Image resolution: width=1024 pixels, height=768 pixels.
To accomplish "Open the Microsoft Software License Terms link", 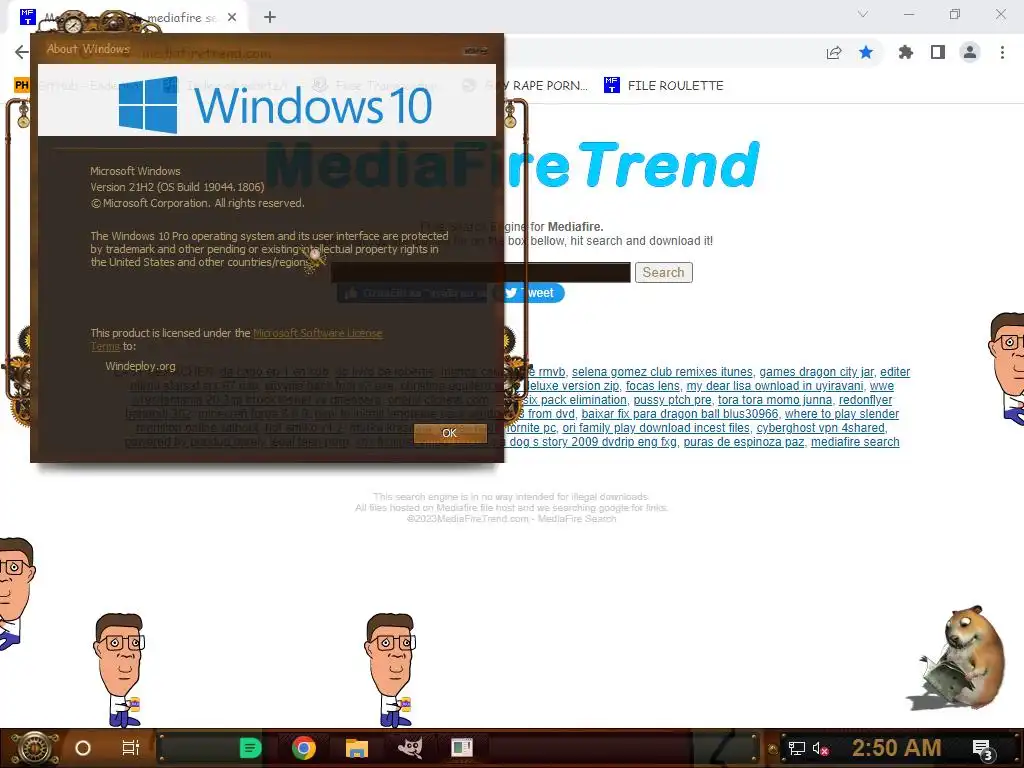I will (317, 333).
